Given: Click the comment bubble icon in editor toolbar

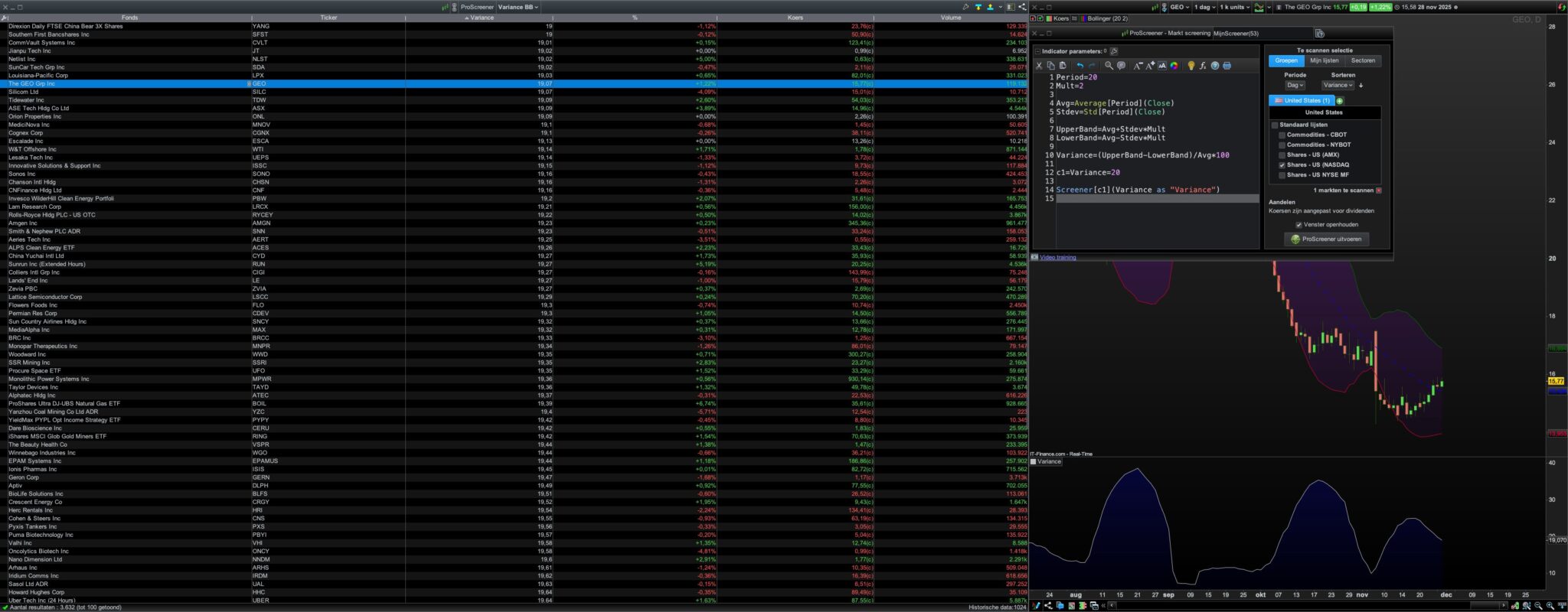Looking at the screenshot, I should (x=1121, y=66).
